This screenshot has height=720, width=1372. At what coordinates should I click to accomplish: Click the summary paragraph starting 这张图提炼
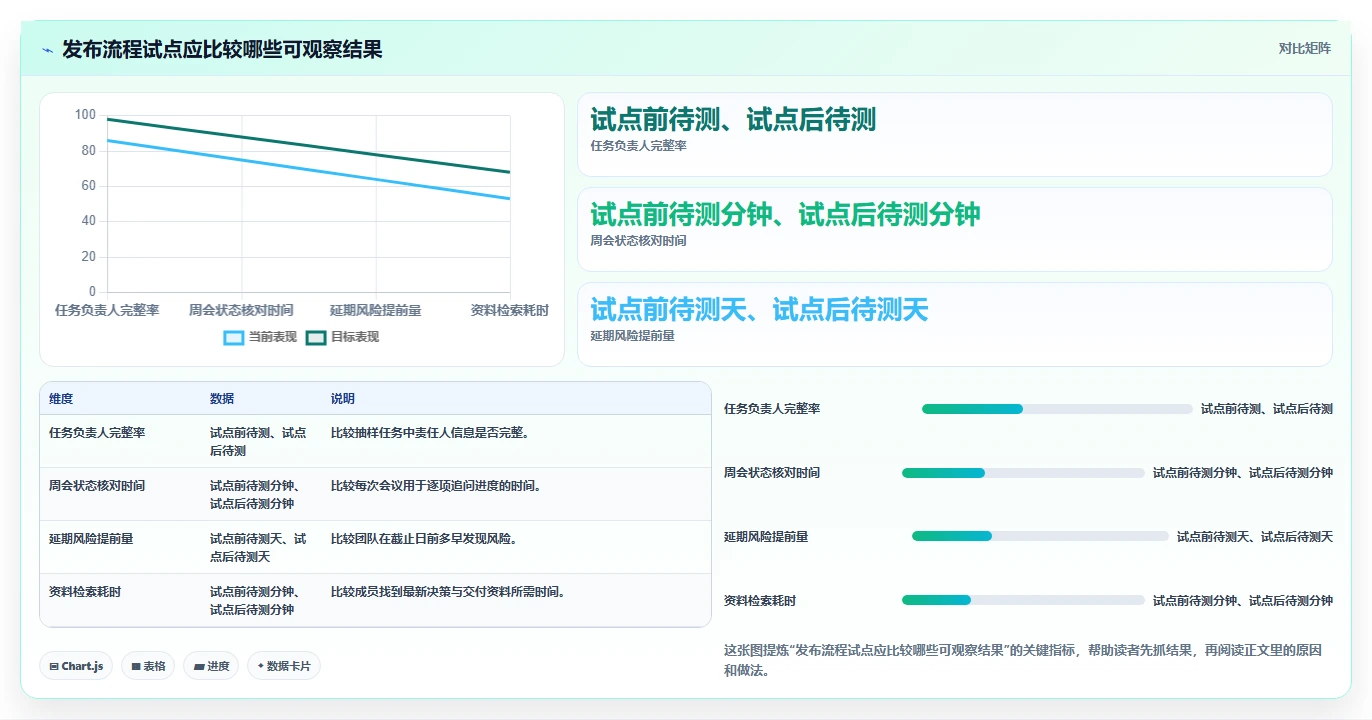click(x=1023, y=660)
